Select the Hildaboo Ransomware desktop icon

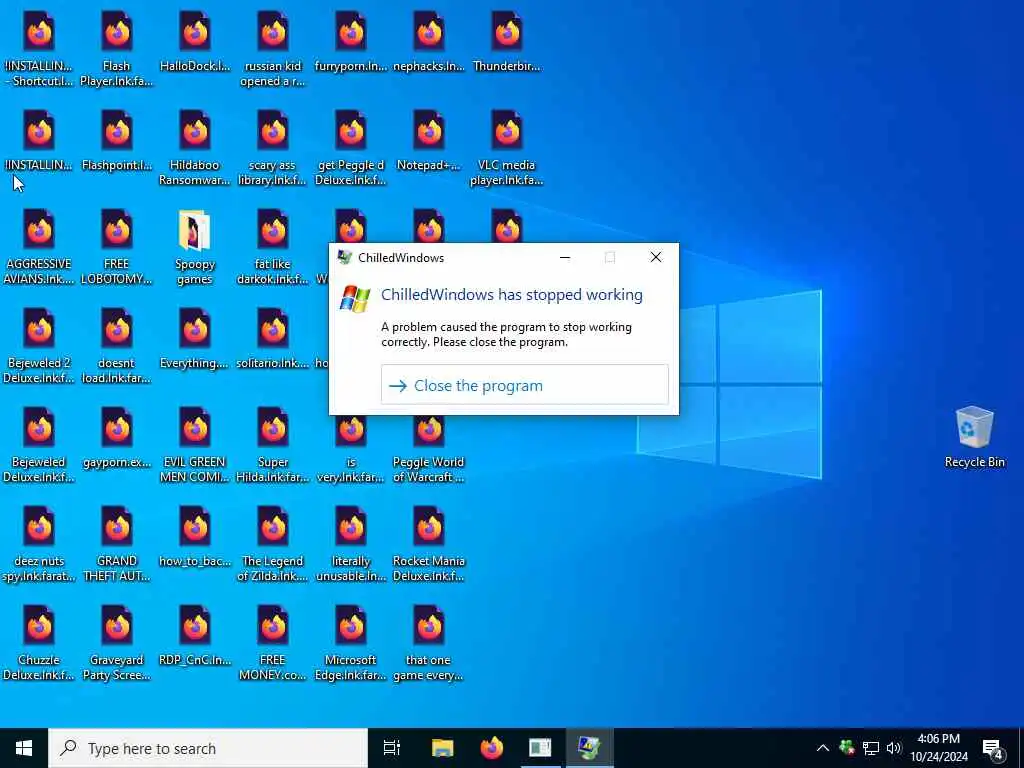[x=195, y=150]
